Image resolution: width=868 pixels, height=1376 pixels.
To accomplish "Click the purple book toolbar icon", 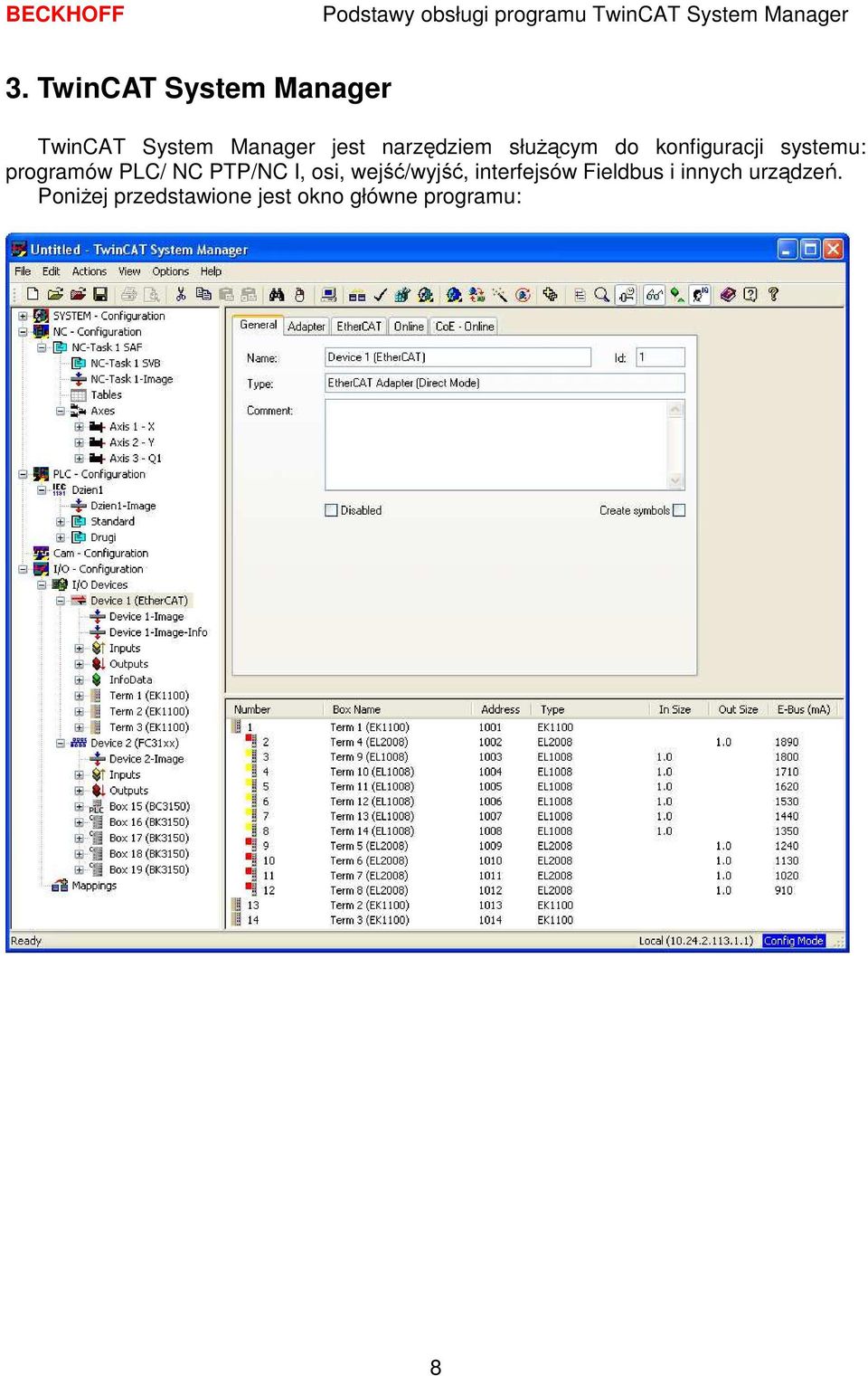I will [728, 294].
